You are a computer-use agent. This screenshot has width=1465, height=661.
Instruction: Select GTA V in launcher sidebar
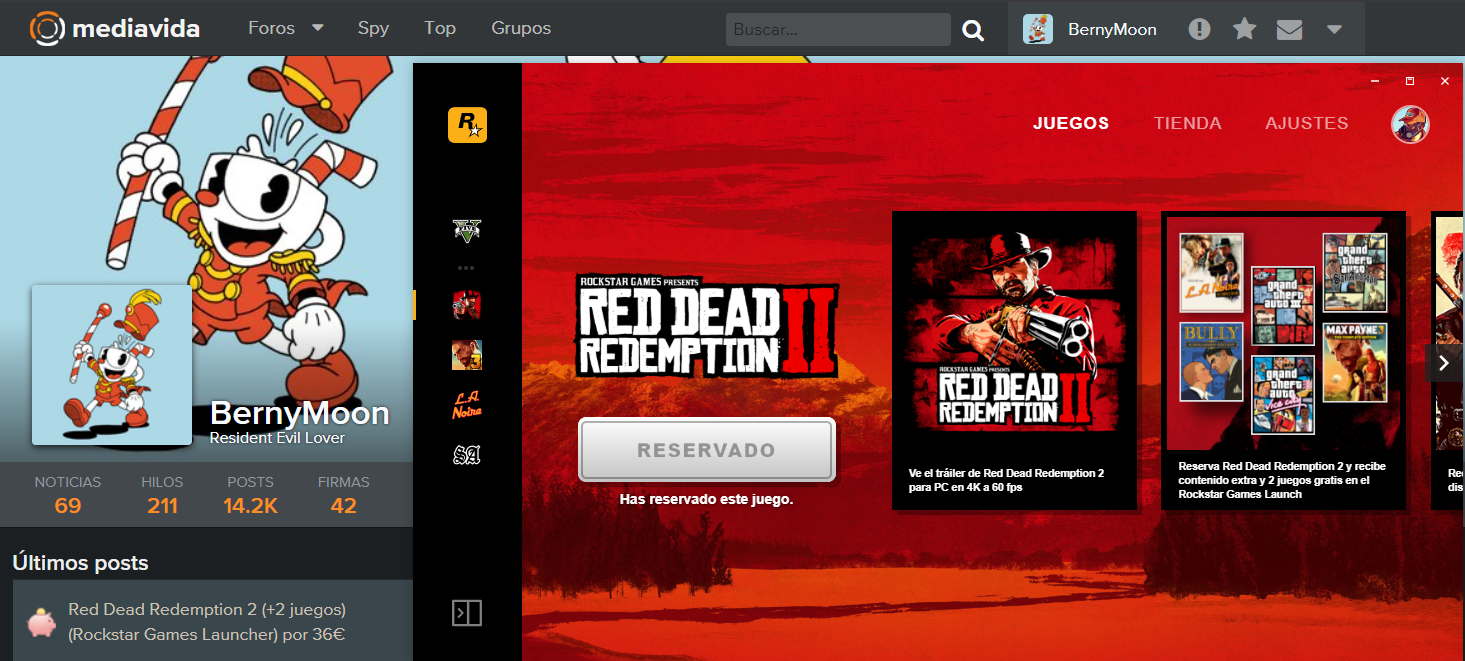click(467, 230)
